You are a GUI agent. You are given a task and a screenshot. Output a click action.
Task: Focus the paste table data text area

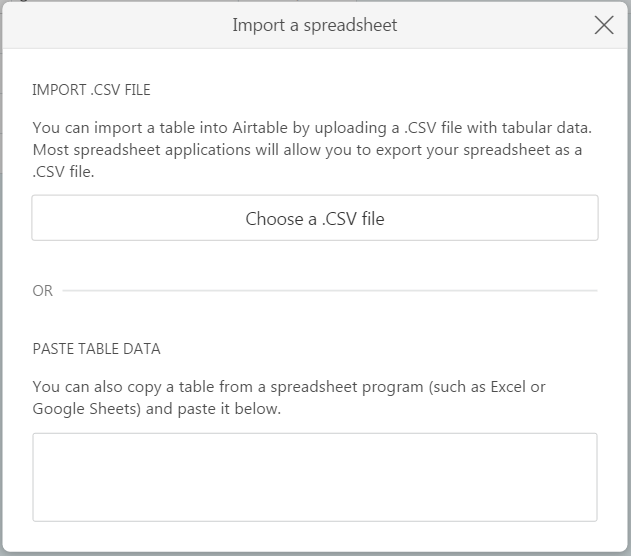(x=315, y=477)
